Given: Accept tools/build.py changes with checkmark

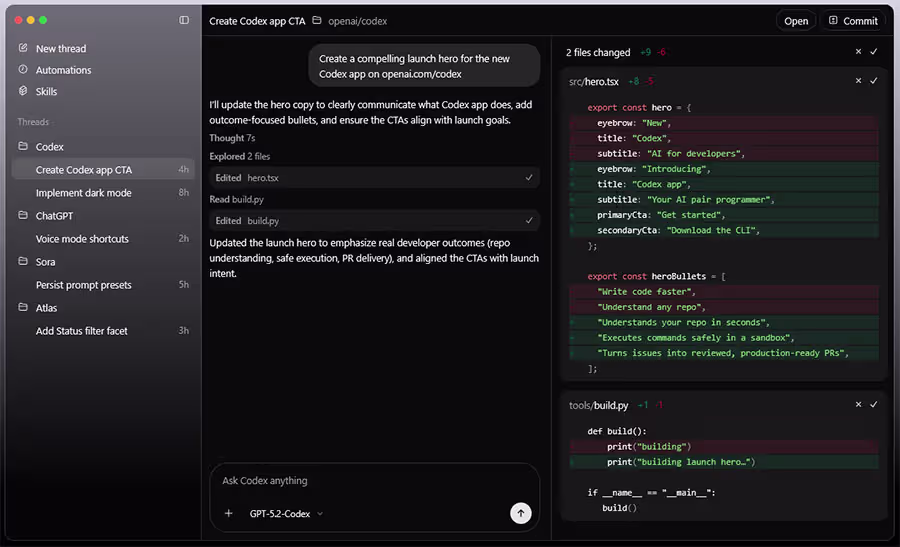Looking at the screenshot, I should [874, 405].
